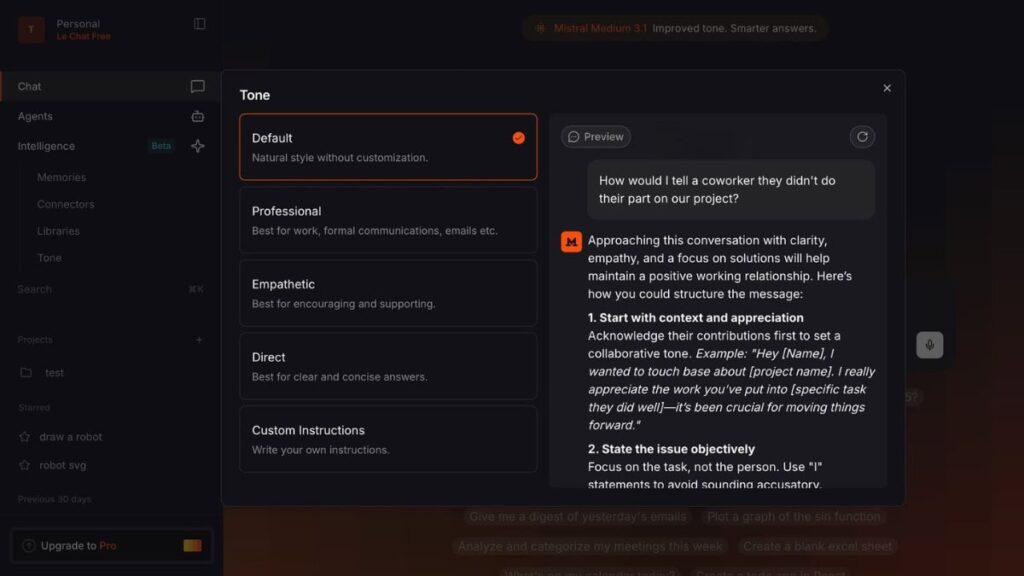
Task: Open the Personal workspace switcher
Action: 80,30
